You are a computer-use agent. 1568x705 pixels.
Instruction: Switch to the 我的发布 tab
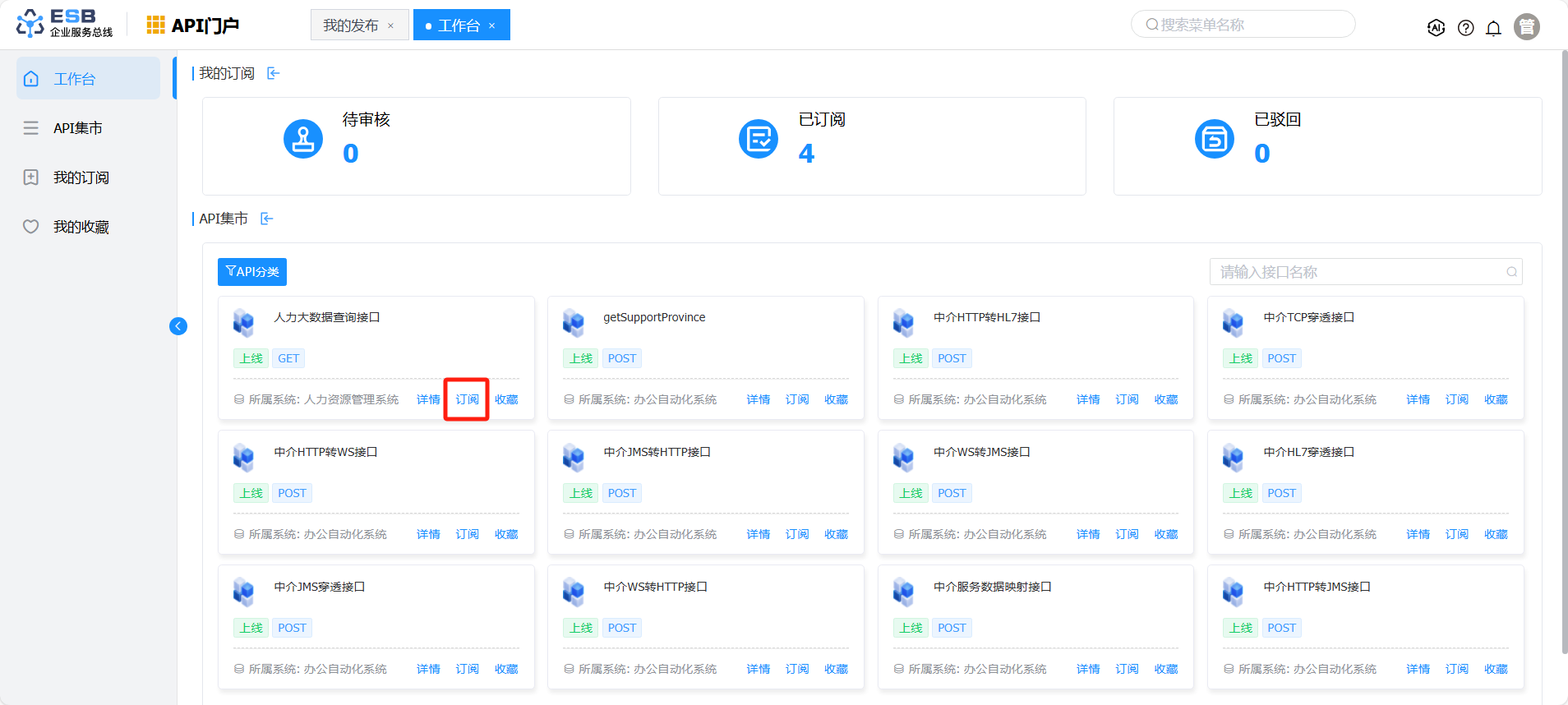coord(351,25)
